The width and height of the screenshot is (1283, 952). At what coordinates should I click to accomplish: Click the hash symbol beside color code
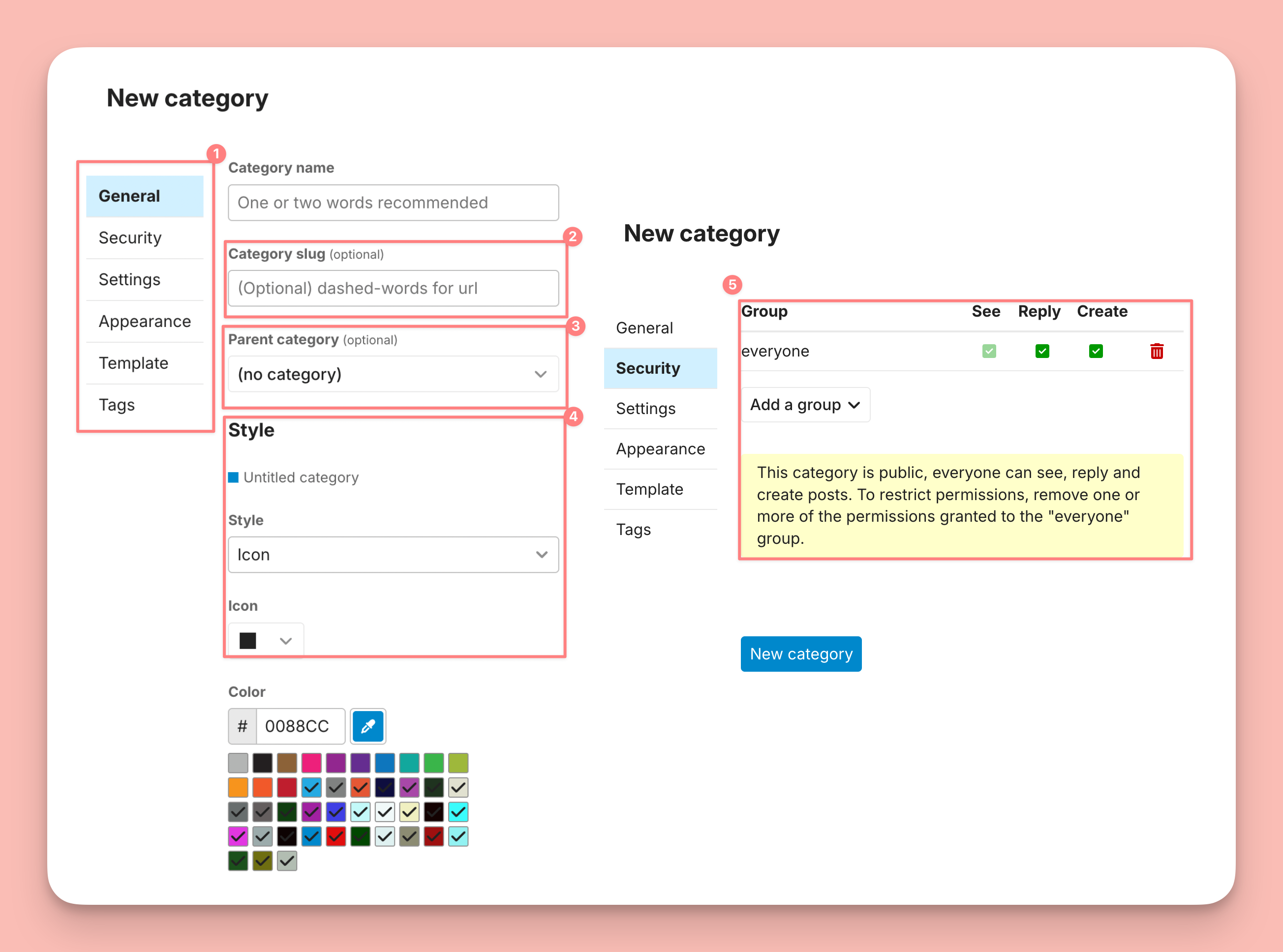coord(243,726)
